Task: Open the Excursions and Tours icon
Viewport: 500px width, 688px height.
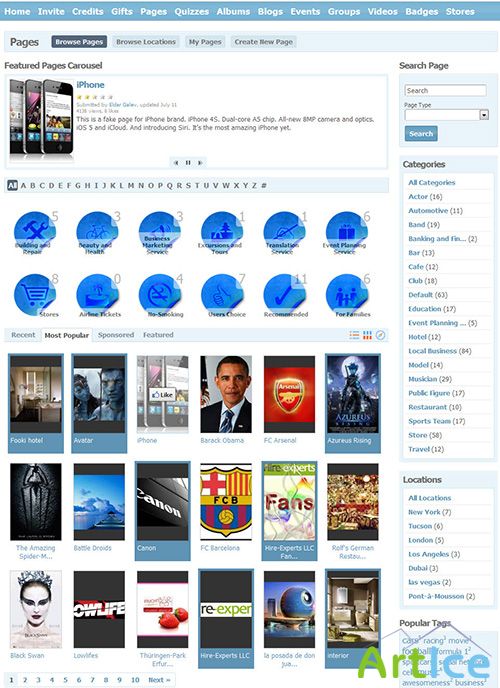Action: (x=221, y=233)
